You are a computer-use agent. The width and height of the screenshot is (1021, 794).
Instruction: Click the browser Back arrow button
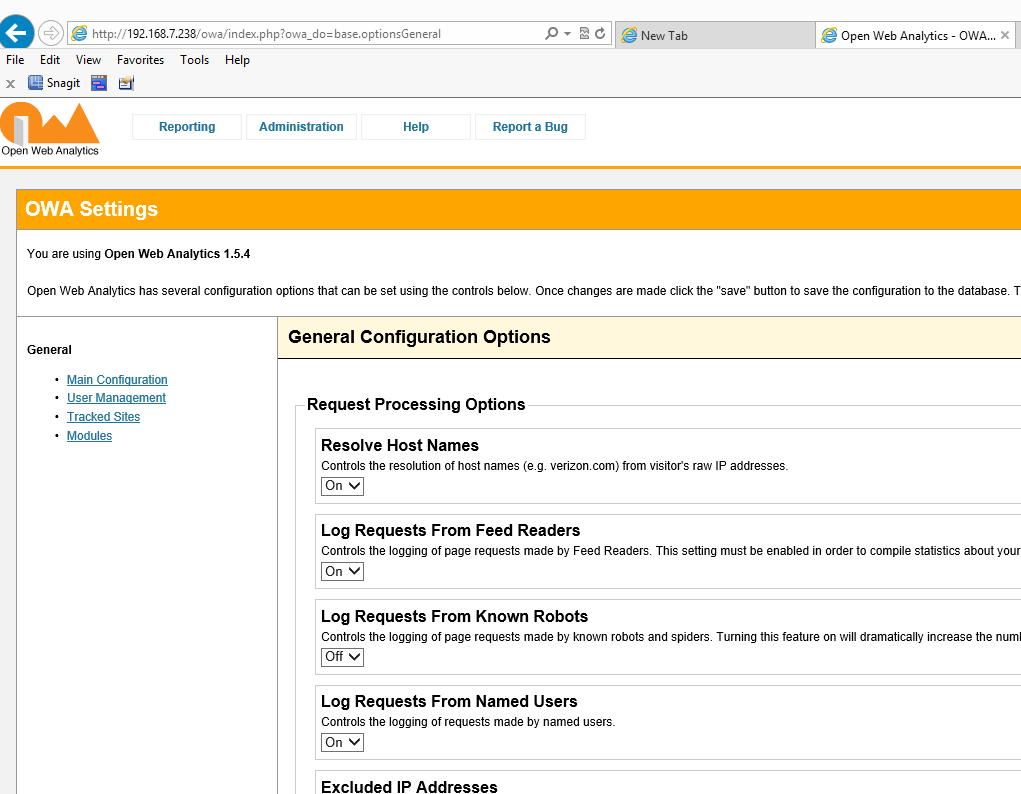click(x=16, y=31)
